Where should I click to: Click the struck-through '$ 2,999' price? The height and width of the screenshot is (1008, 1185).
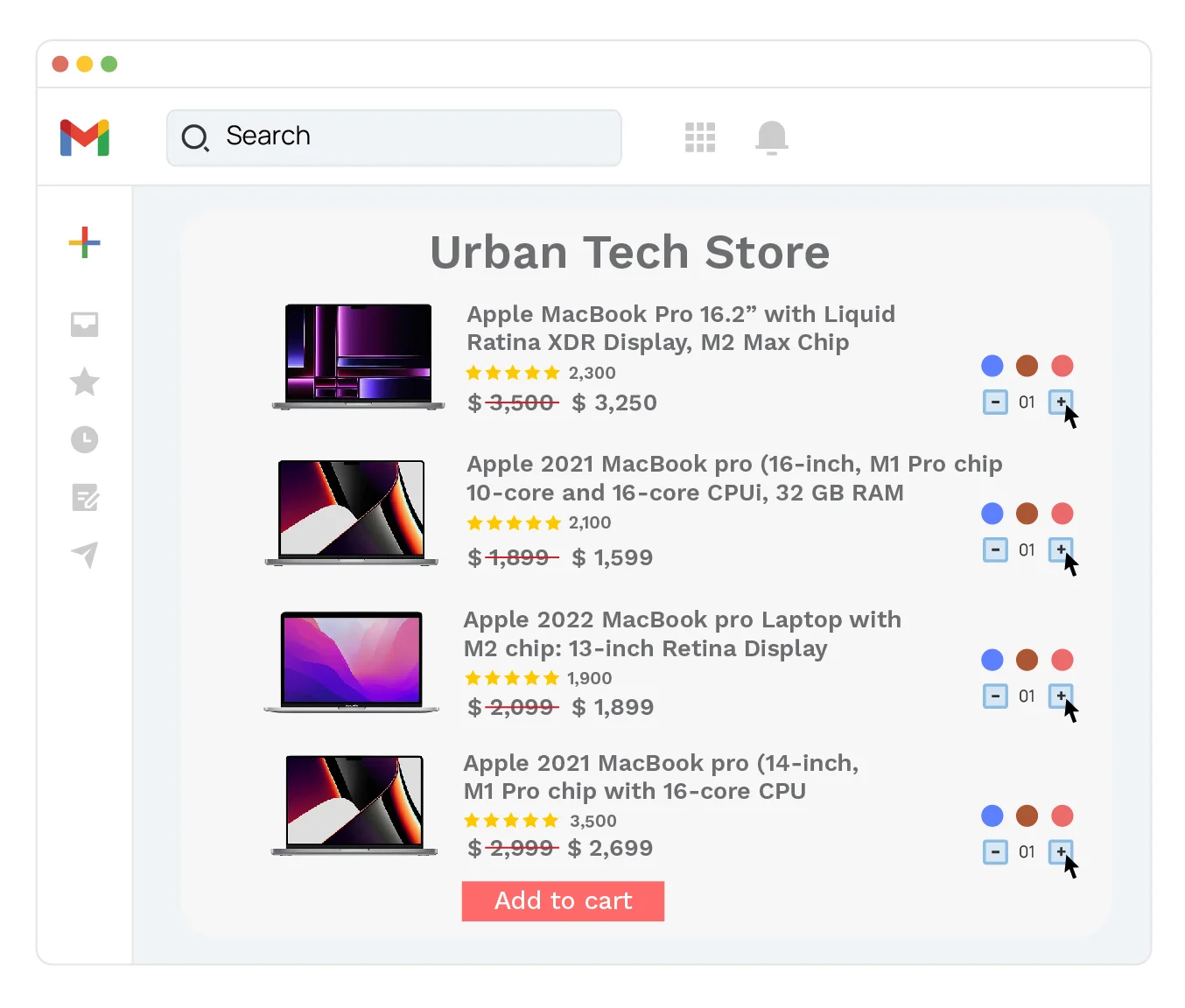513,848
